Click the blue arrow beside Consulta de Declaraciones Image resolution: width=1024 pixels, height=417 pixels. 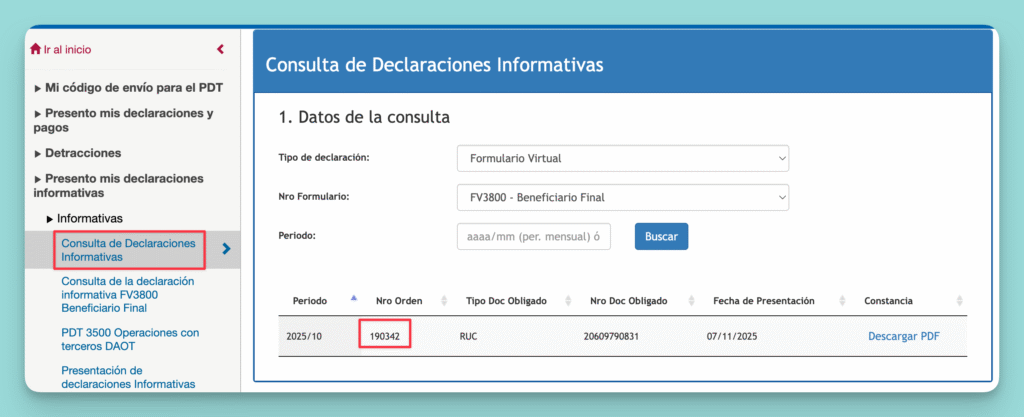coord(226,249)
